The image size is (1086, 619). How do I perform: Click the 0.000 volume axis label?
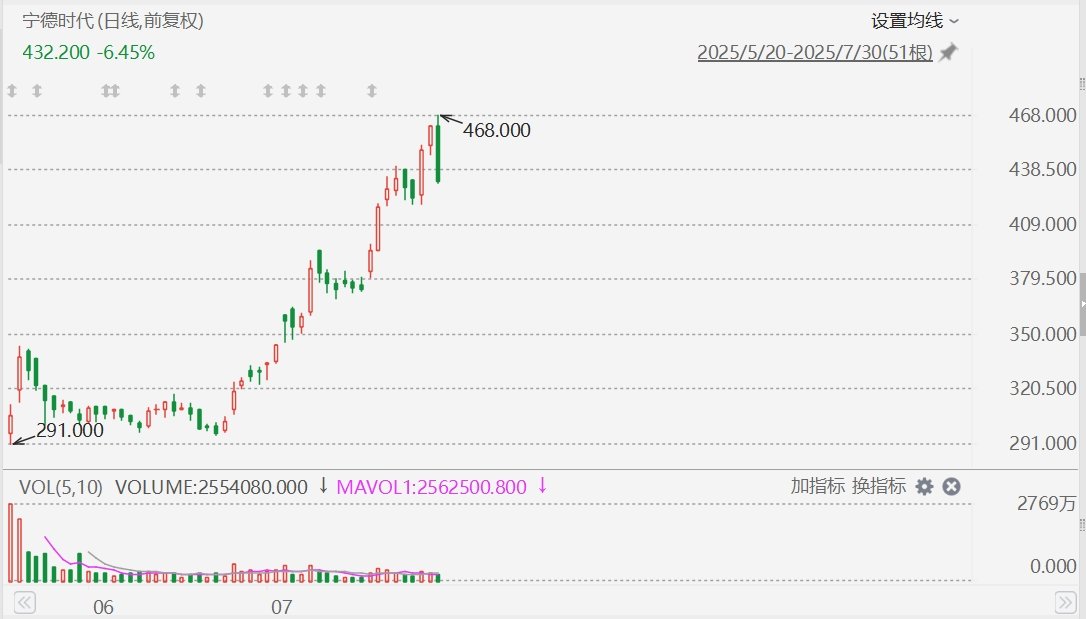click(x=1053, y=566)
